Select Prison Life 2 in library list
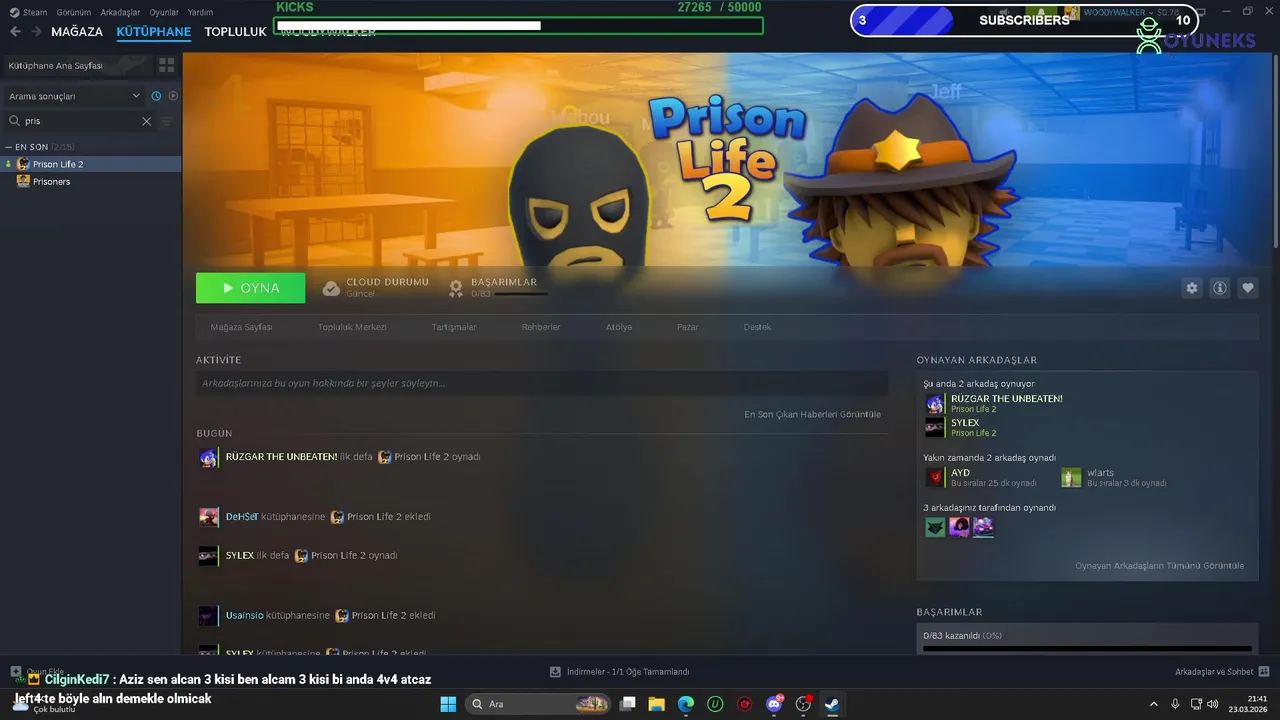This screenshot has height=720, width=1280. coord(91,164)
